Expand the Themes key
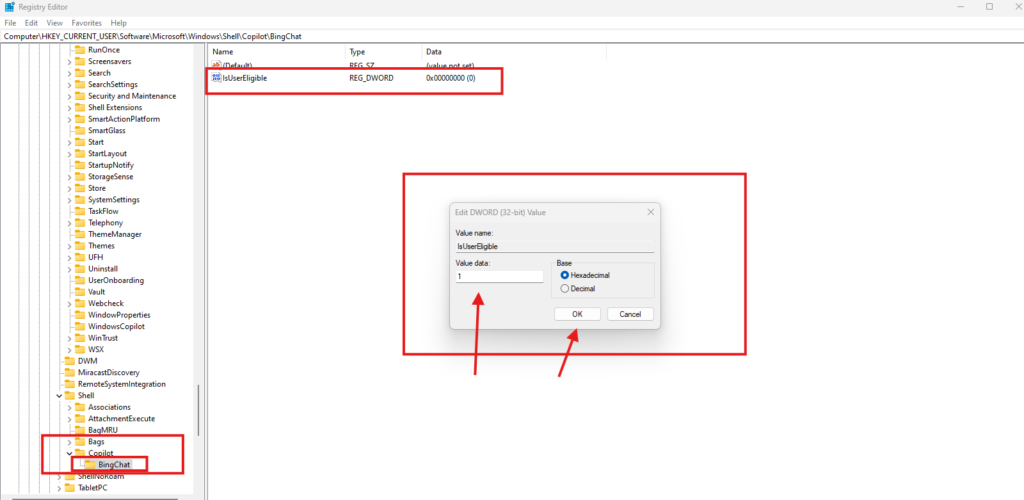This screenshot has height=500, width=1024. pyautogui.click(x=69, y=245)
